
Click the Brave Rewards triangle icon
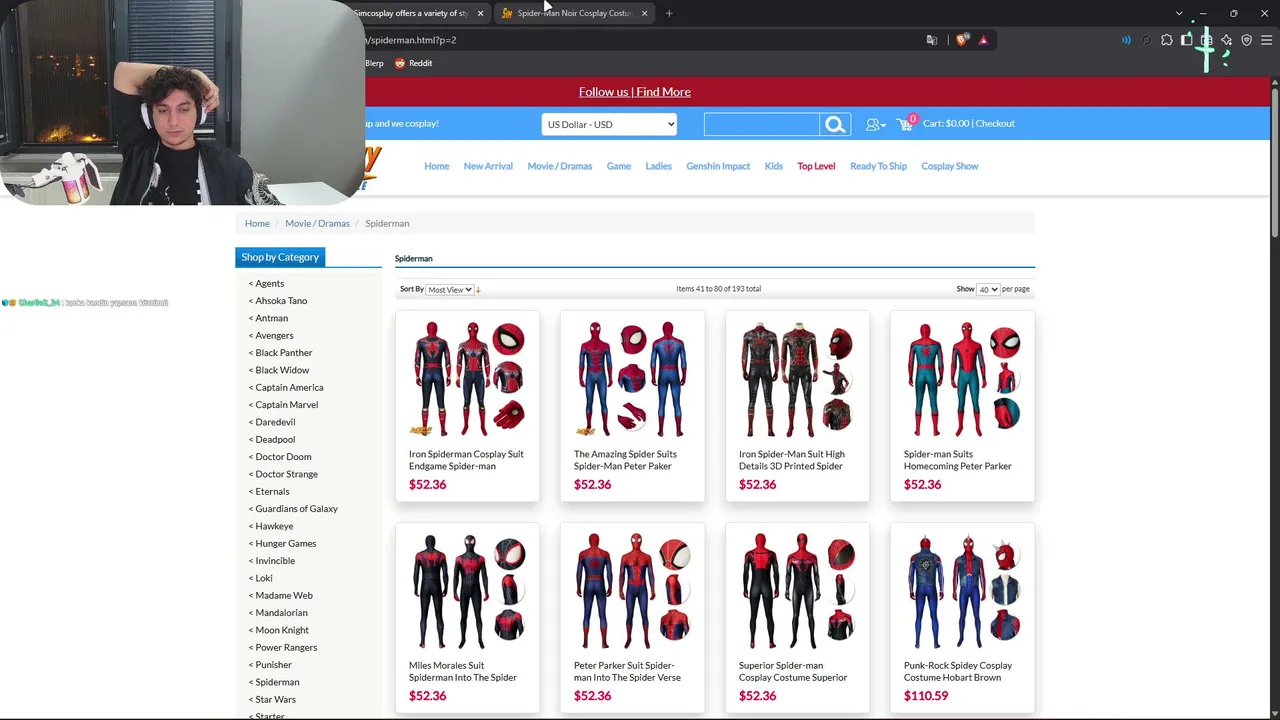pos(983,40)
